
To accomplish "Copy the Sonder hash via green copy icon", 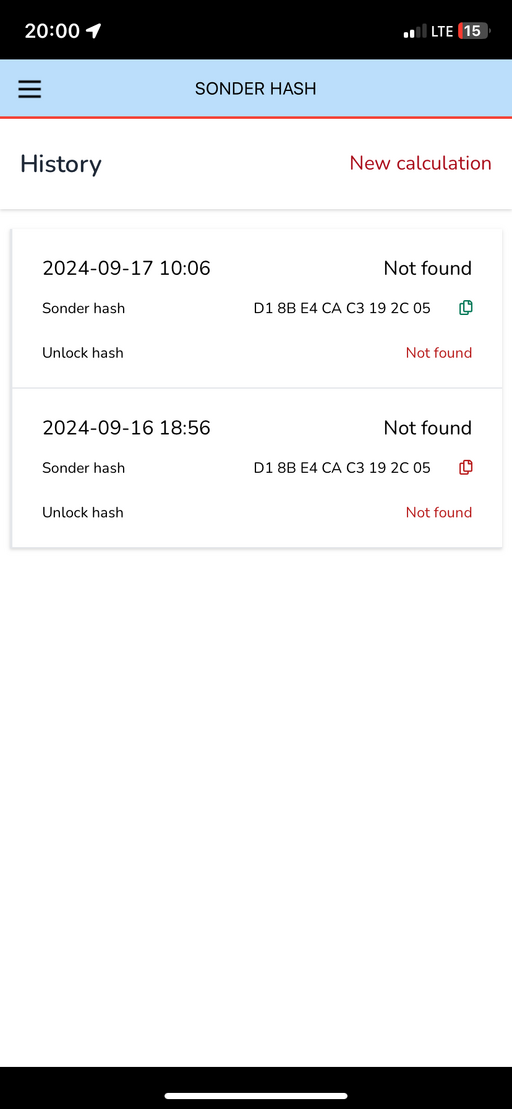I will pyautogui.click(x=465, y=308).
